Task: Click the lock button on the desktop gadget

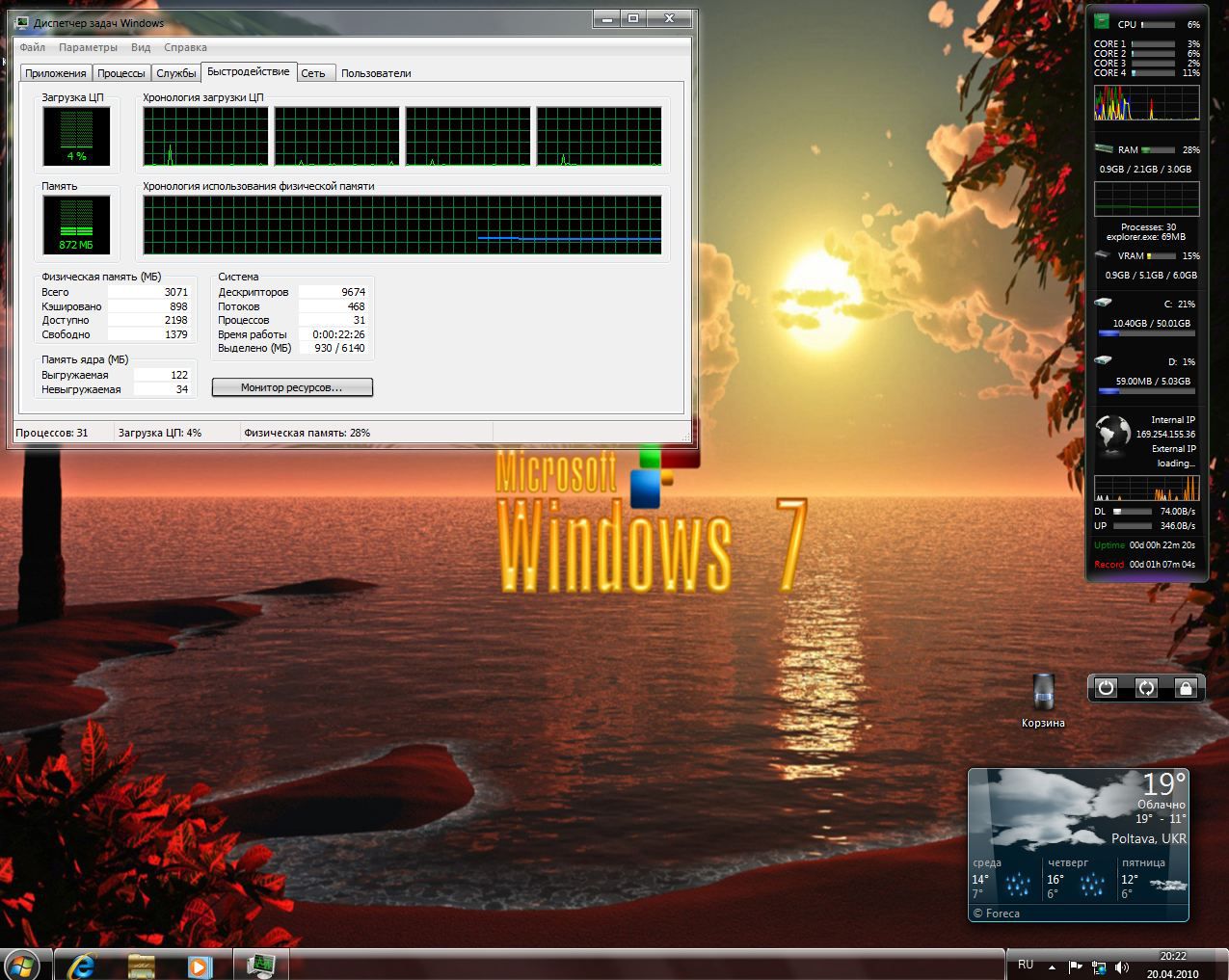Action: pos(1186,688)
